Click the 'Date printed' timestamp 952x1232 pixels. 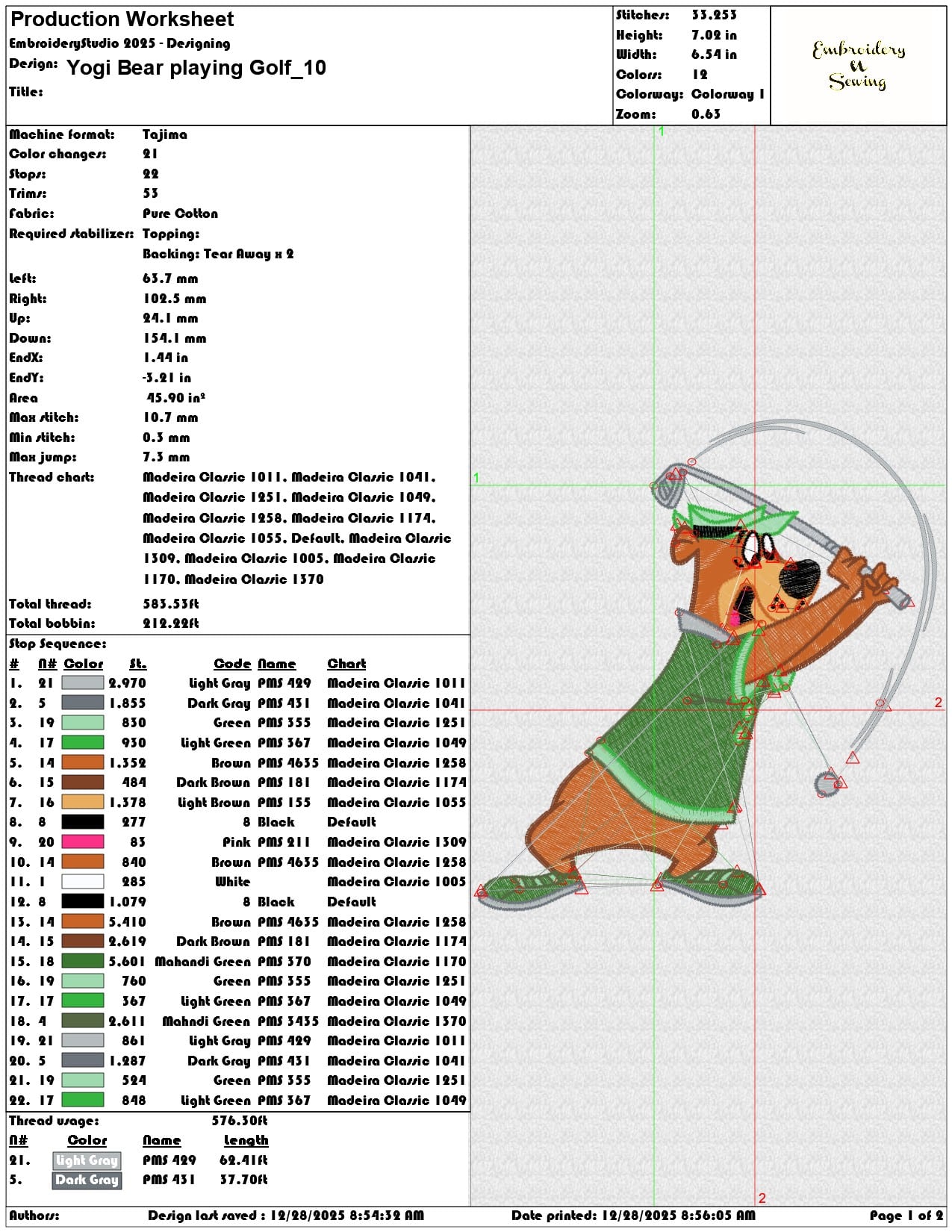click(x=633, y=1216)
